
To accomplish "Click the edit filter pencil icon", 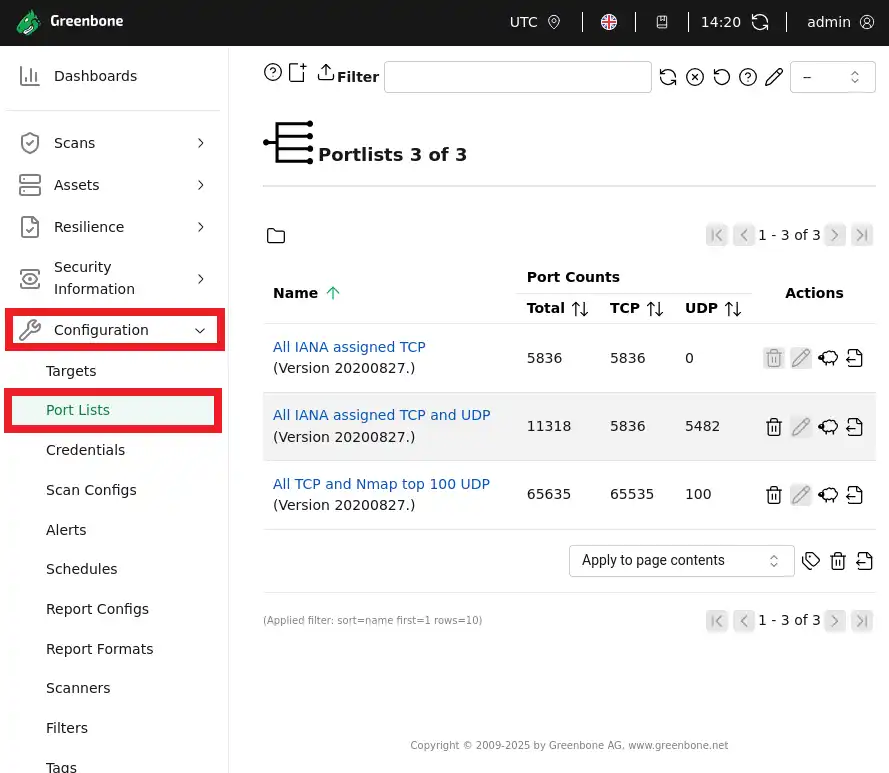I will 773,78.
